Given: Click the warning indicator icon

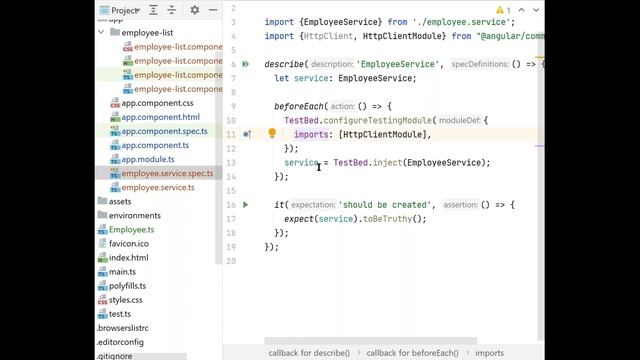Looking at the screenshot, I should click(x=503, y=10).
